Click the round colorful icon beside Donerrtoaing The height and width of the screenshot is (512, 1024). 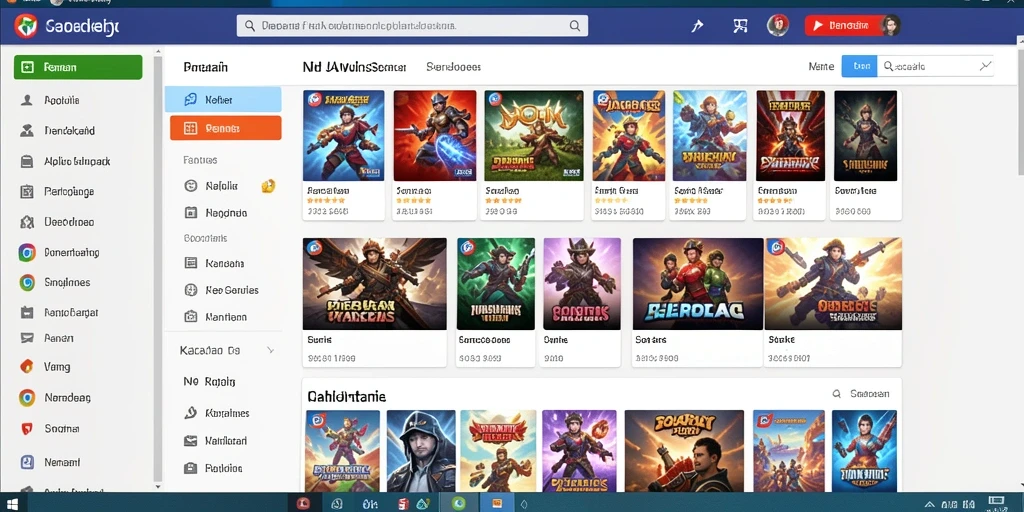[27, 253]
